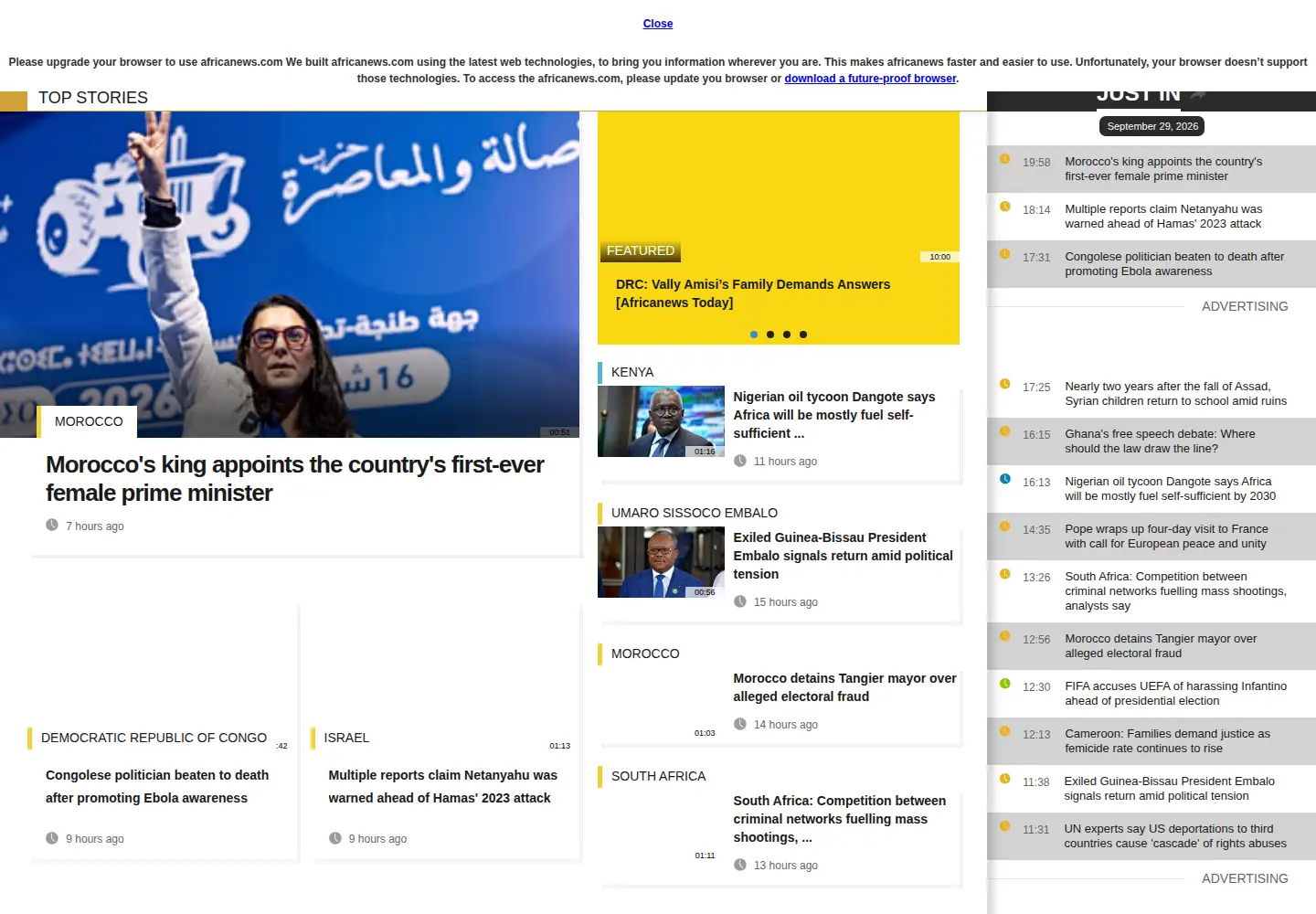Open the download a future-proof browser link

pos(870,79)
